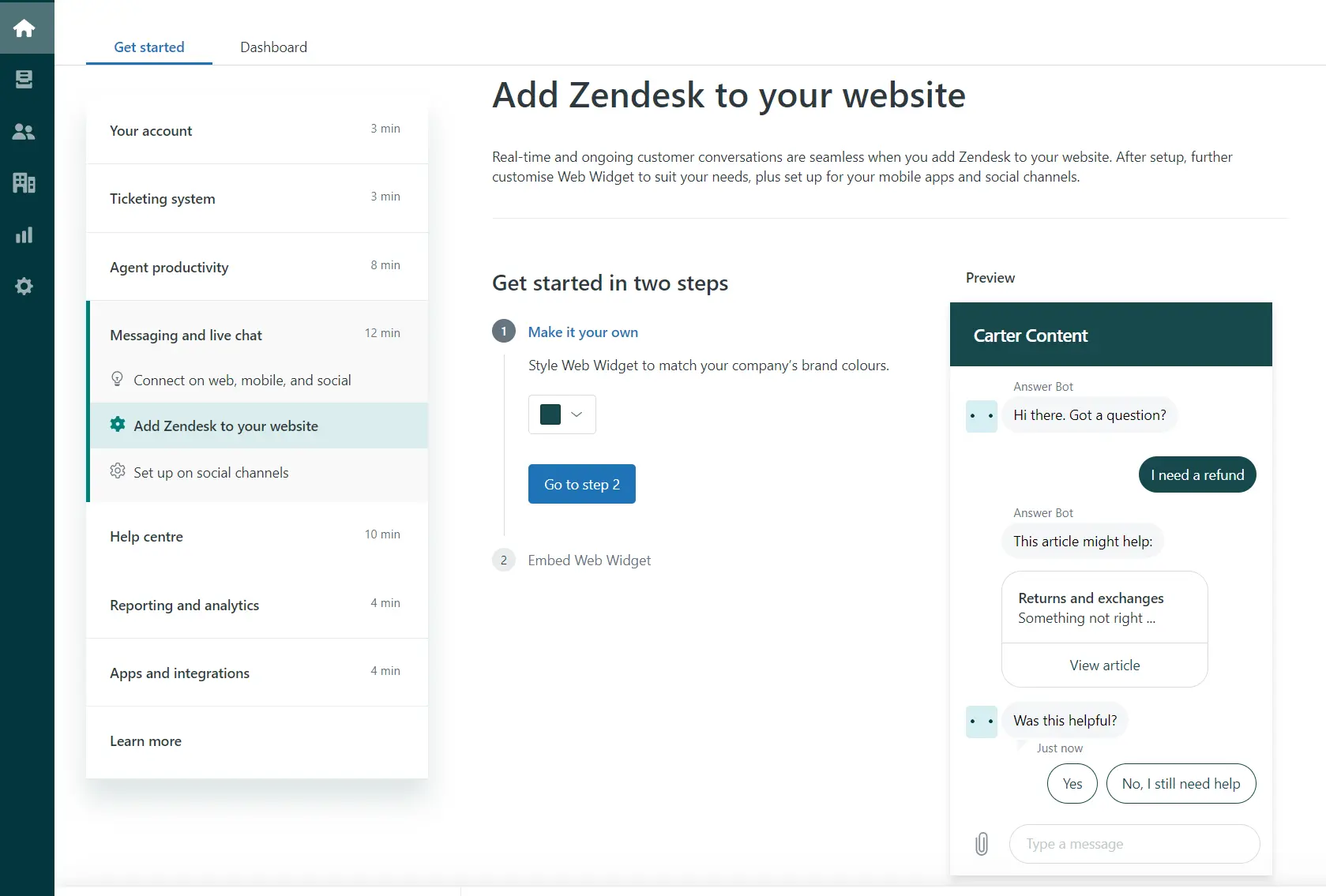Click the paperclip attachment icon
The height and width of the screenshot is (896, 1326).
click(x=982, y=844)
